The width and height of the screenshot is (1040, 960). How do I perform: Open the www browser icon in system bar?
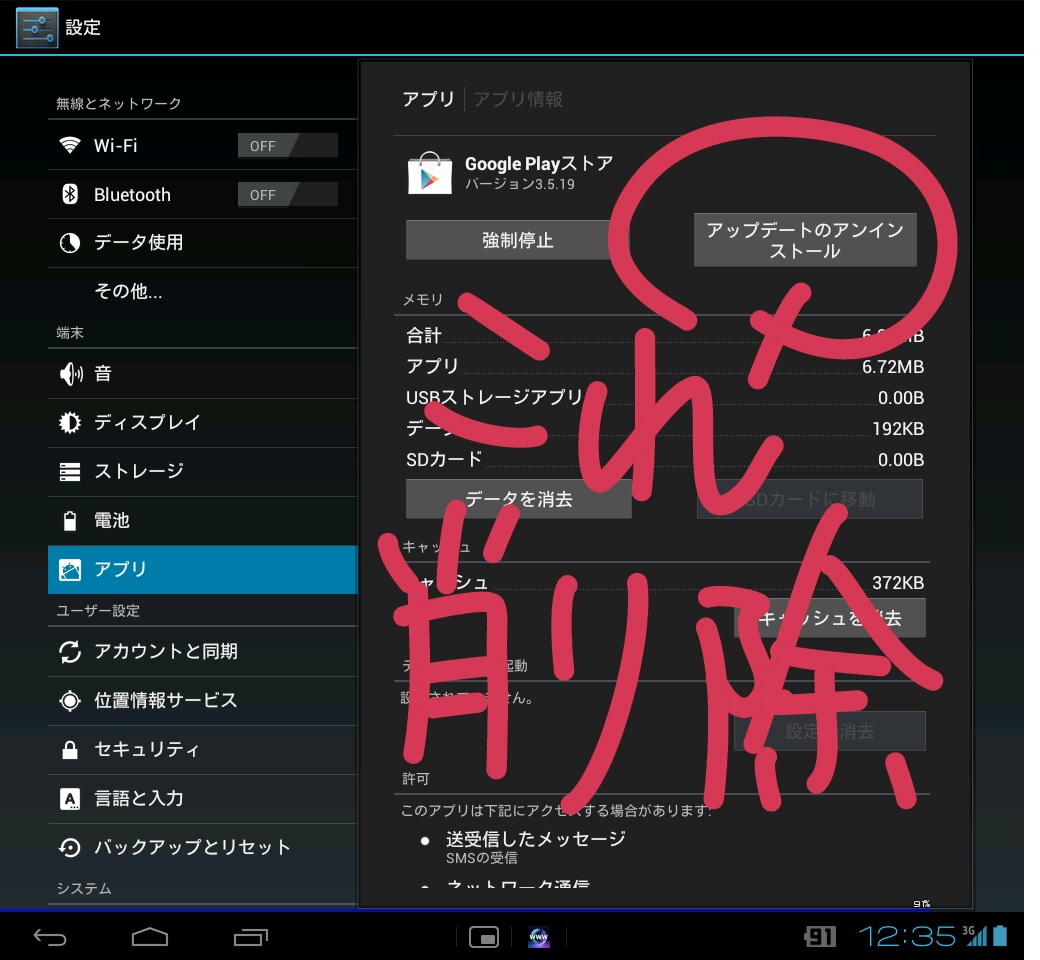coord(539,937)
